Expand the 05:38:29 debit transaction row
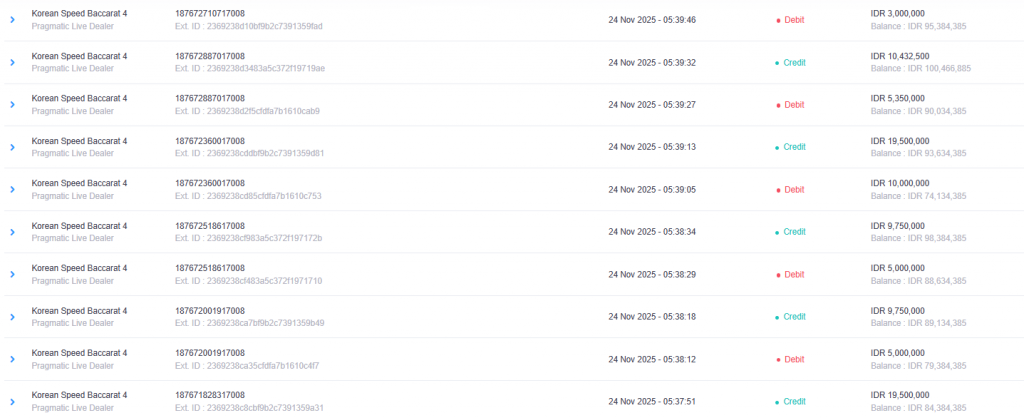1024x418 pixels. 12,275
